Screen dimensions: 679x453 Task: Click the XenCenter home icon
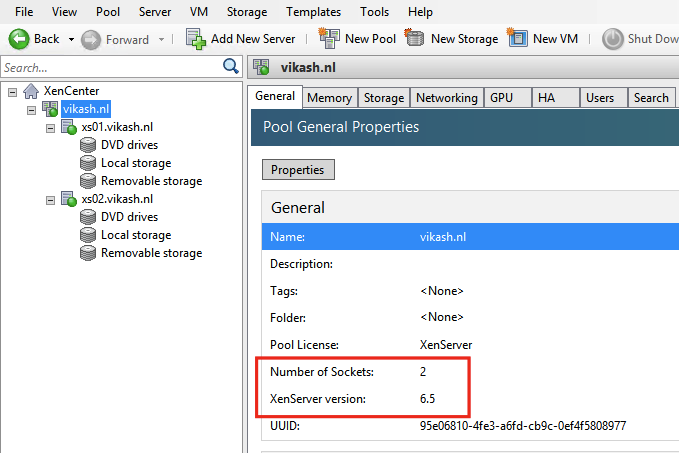31,91
